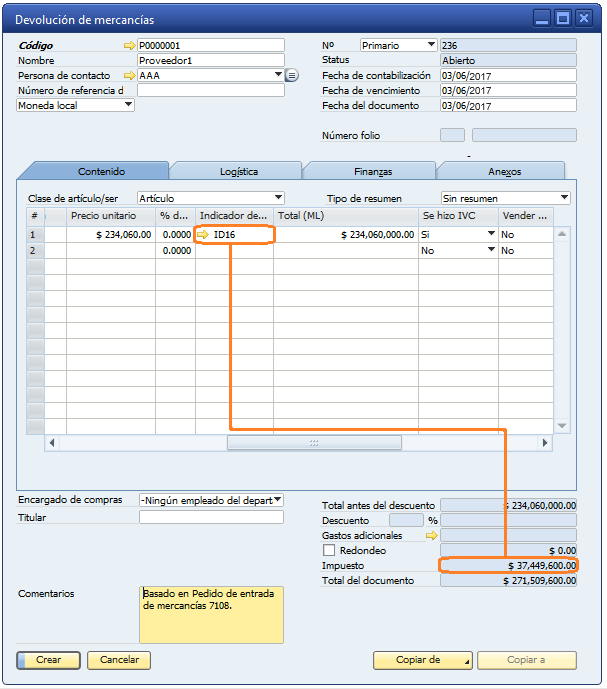The image size is (607, 689).
Task: Open contact link arrow next to AAA
Action: (x=128, y=75)
